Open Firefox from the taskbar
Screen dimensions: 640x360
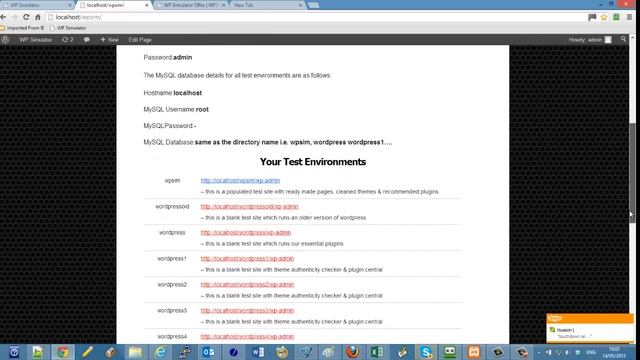pos(353,352)
